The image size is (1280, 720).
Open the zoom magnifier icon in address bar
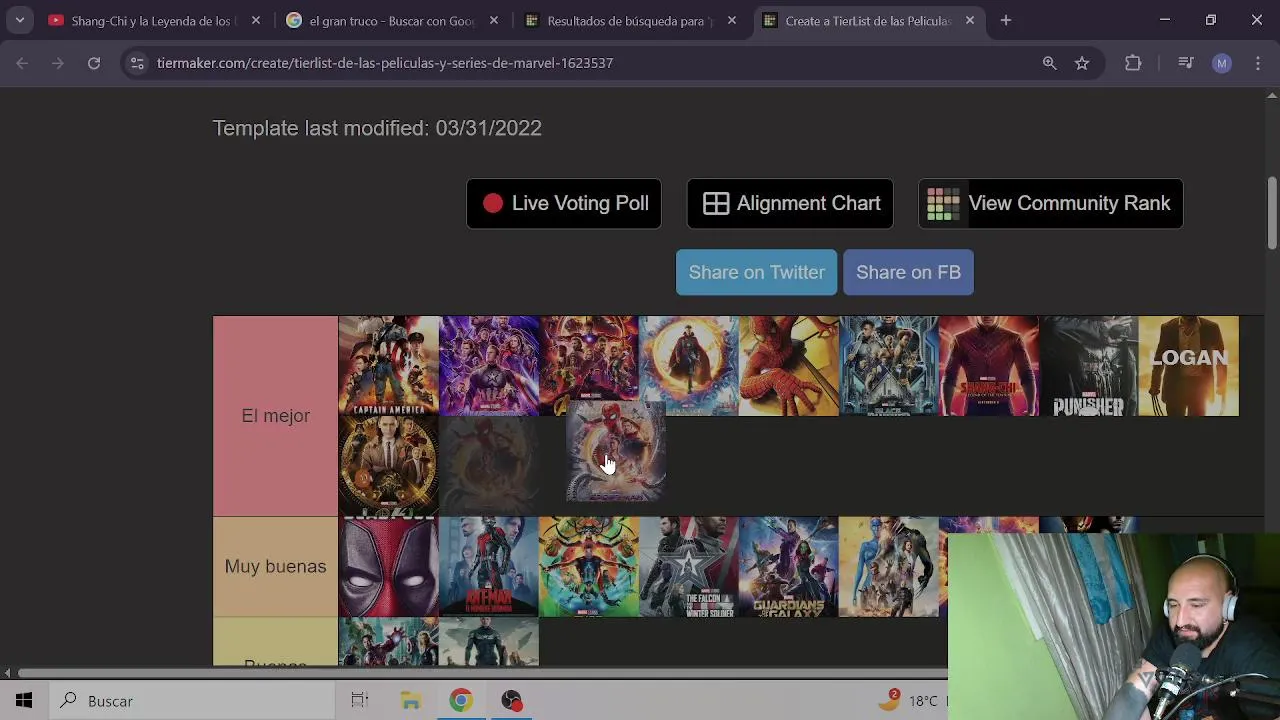click(x=1049, y=63)
